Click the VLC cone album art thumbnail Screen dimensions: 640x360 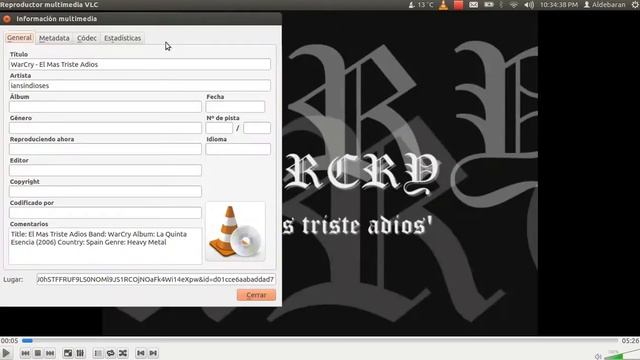click(235, 231)
